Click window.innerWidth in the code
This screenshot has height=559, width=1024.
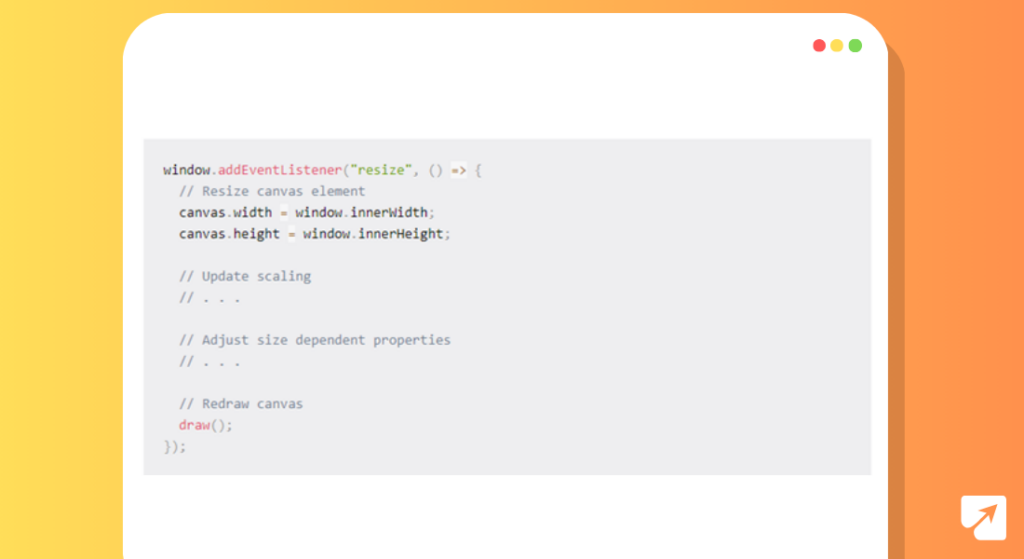pos(363,212)
